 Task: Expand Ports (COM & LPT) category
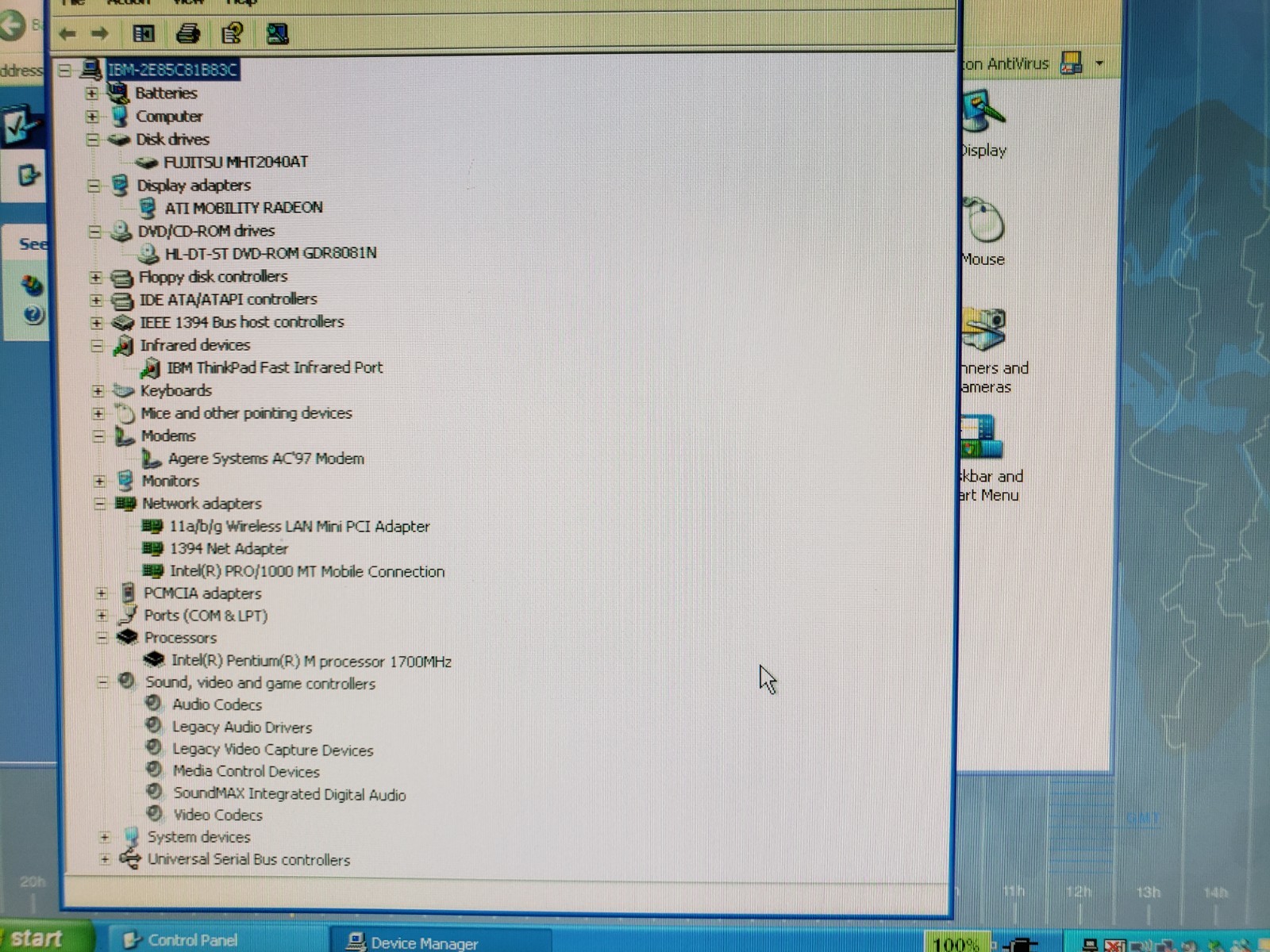[101, 616]
